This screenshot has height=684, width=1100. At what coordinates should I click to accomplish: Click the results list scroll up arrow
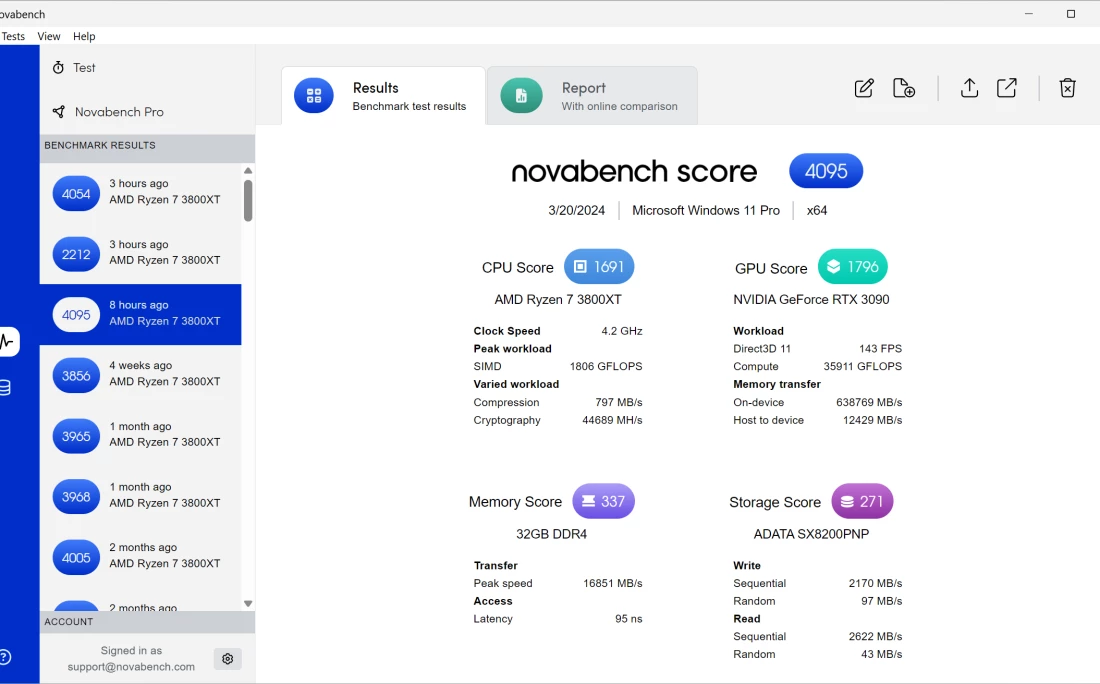[248, 171]
